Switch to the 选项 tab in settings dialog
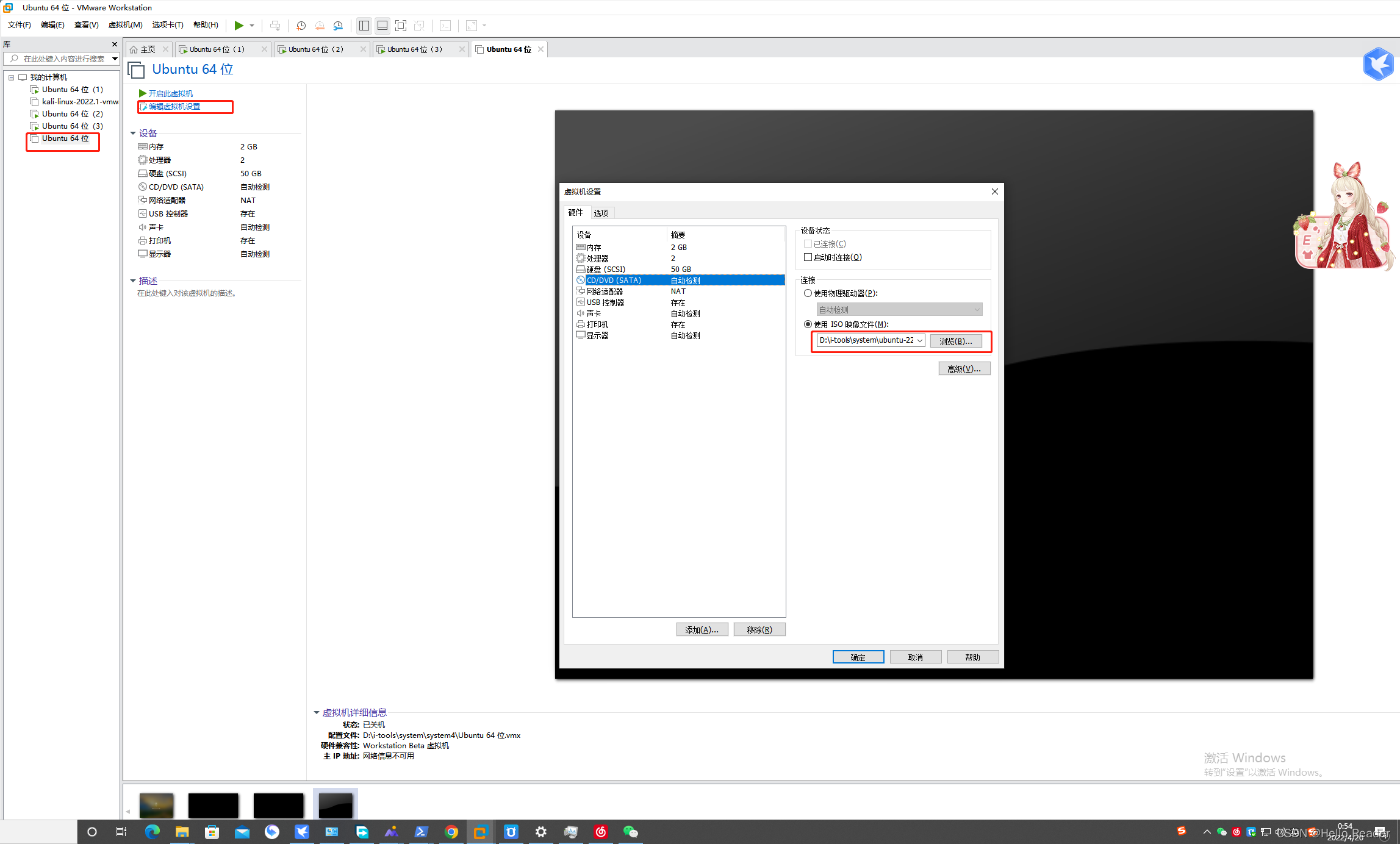1400x844 pixels. pos(601,213)
